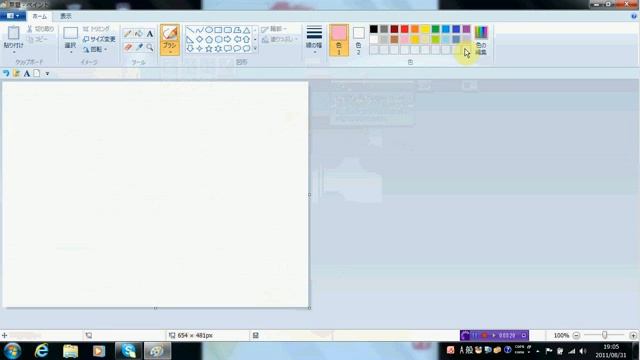
Task: Activate Color 1 foreground slot
Action: coord(339,40)
